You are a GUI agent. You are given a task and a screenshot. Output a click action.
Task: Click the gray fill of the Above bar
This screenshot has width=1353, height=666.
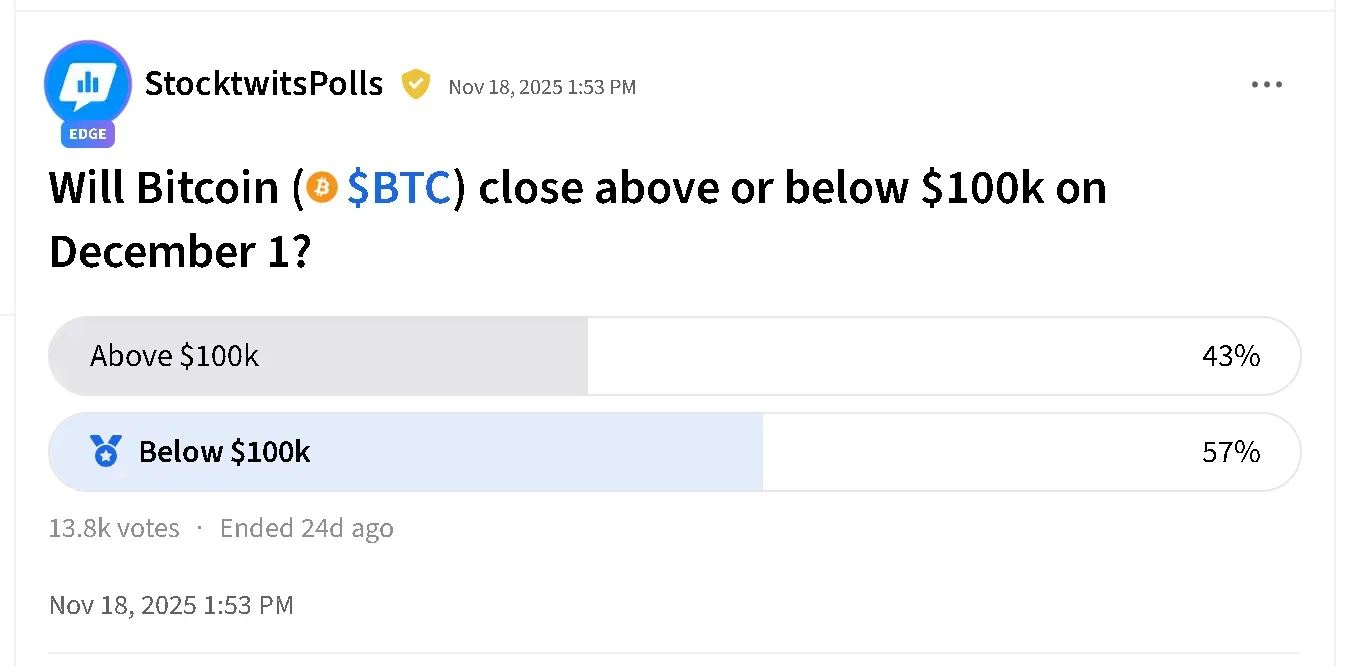coord(430,356)
